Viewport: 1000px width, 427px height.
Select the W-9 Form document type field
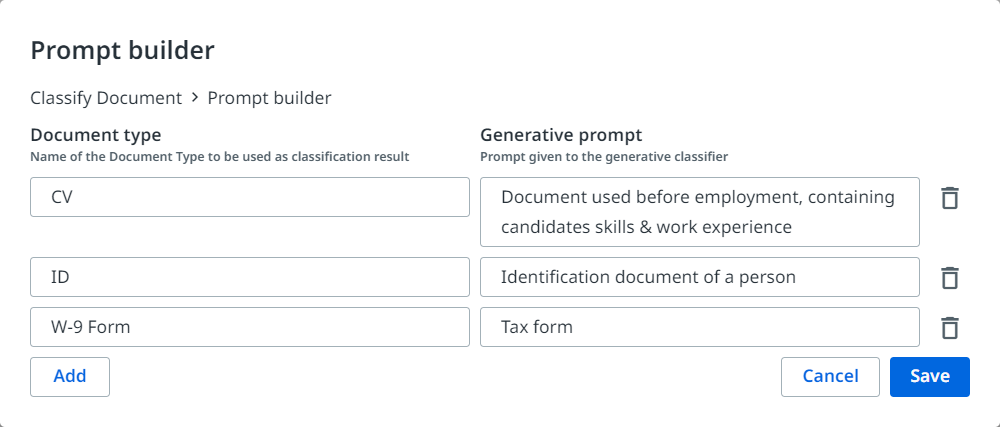pos(250,327)
